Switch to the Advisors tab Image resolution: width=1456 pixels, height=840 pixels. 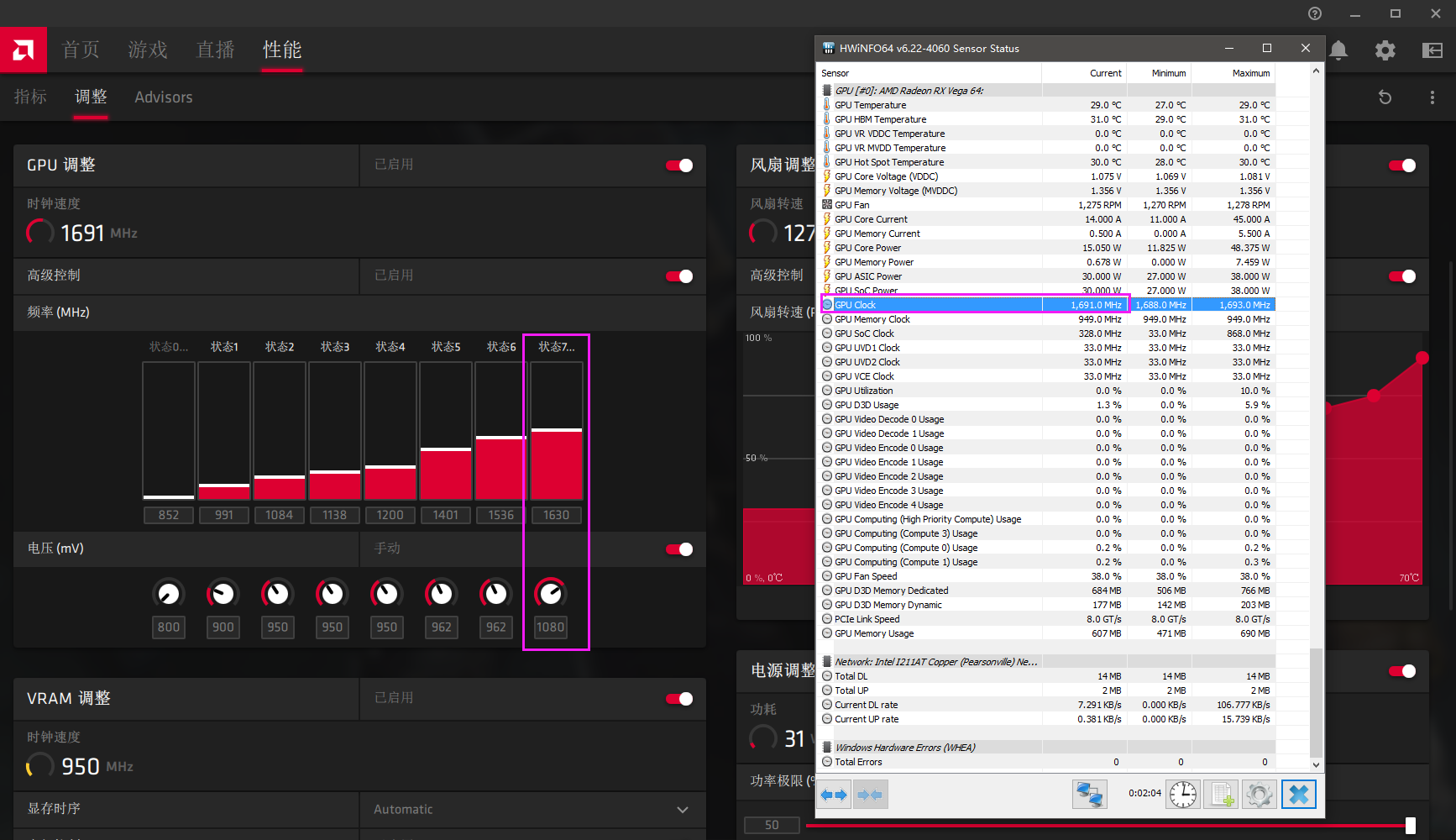[164, 97]
